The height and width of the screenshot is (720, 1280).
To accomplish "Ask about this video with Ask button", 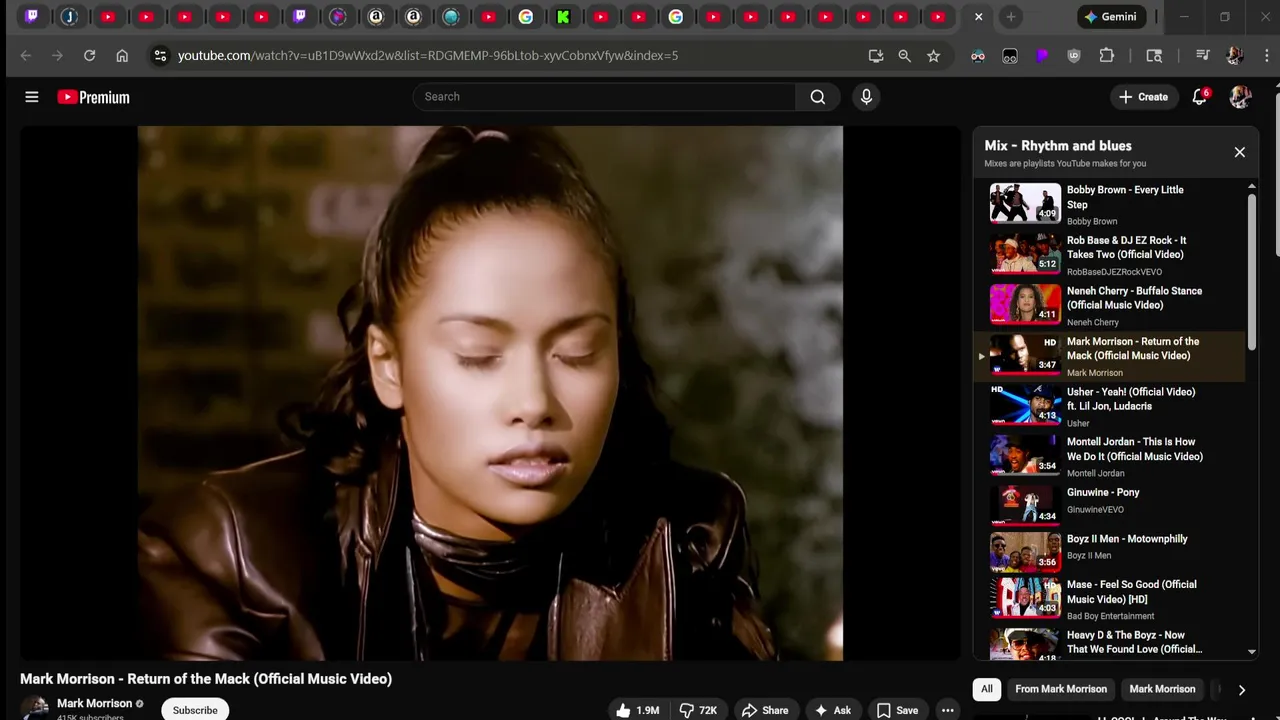I will (x=833, y=710).
